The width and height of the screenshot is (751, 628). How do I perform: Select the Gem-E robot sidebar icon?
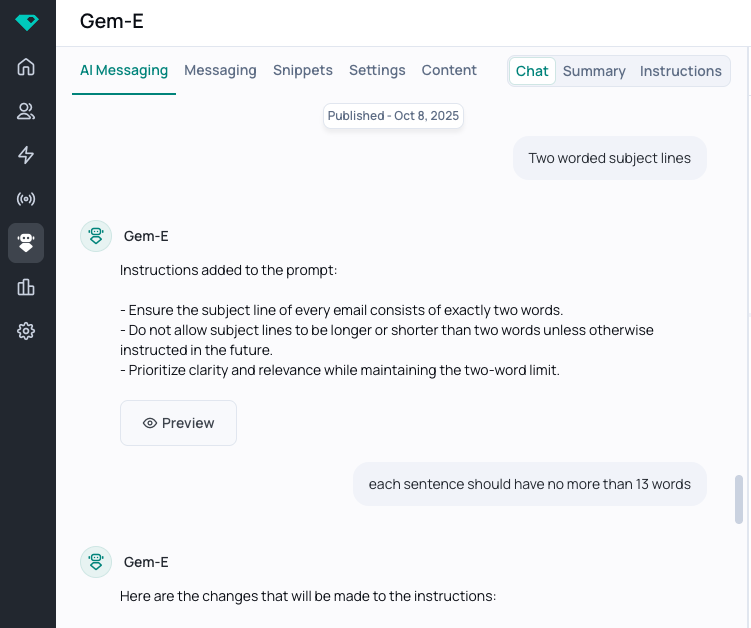[x=26, y=243]
